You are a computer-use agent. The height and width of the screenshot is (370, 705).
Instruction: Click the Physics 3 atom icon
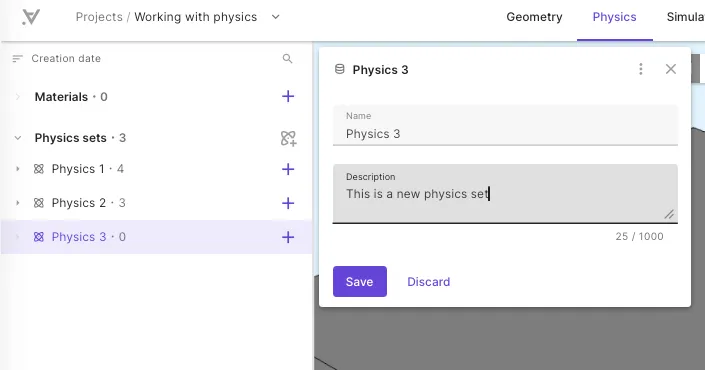point(39,237)
